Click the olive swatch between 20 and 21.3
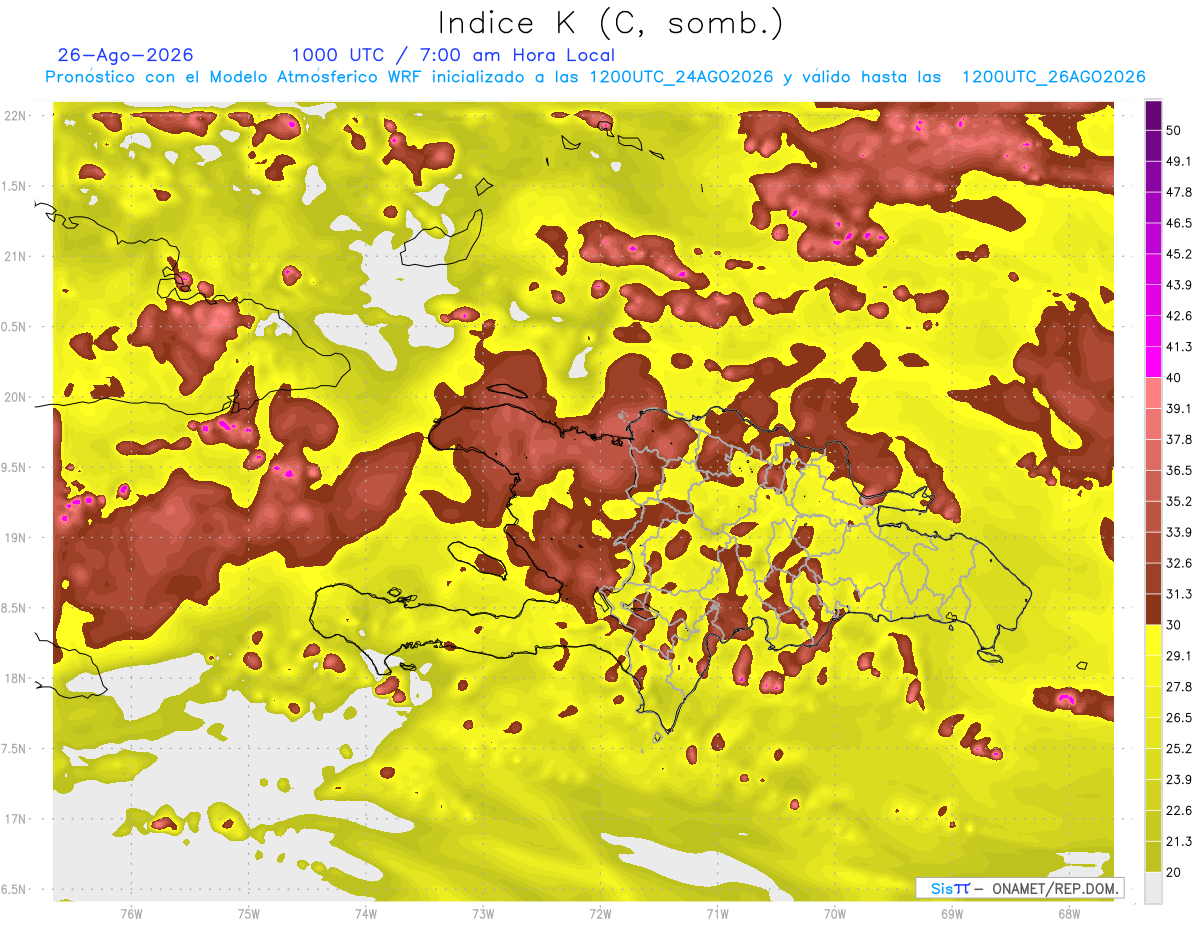1200x927 pixels. pyautogui.click(x=1154, y=856)
